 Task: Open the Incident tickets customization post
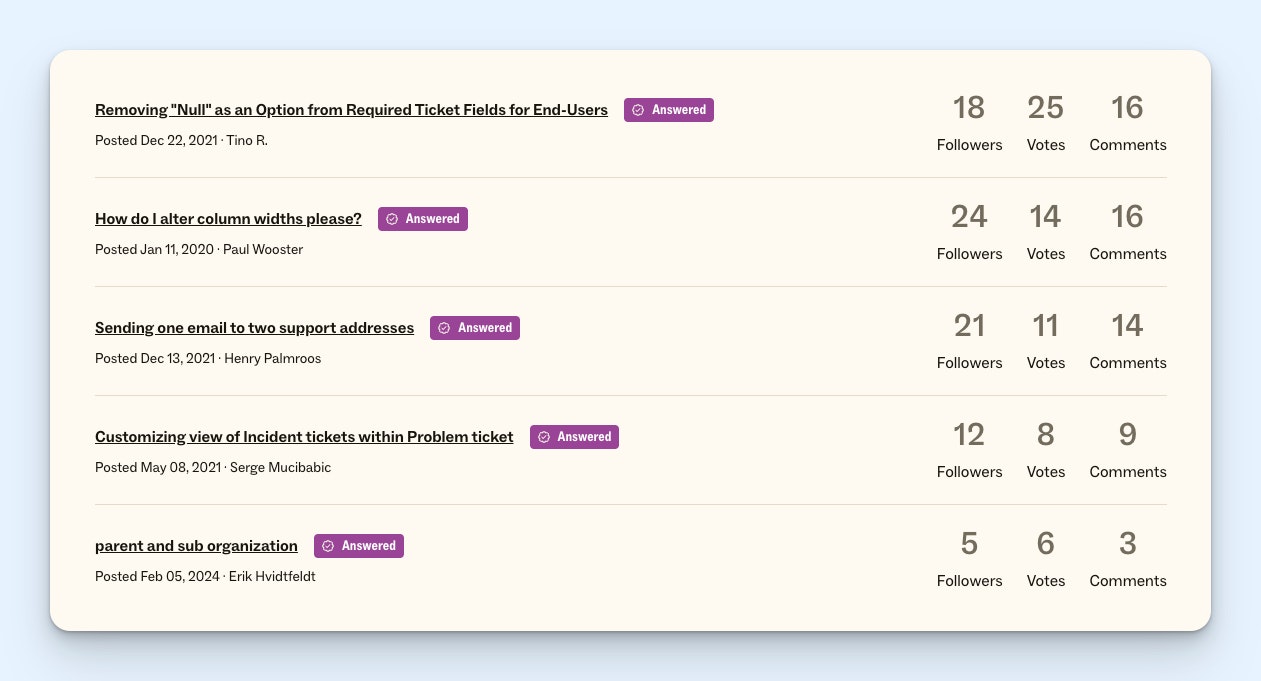pyautogui.click(x=304, y=437)
